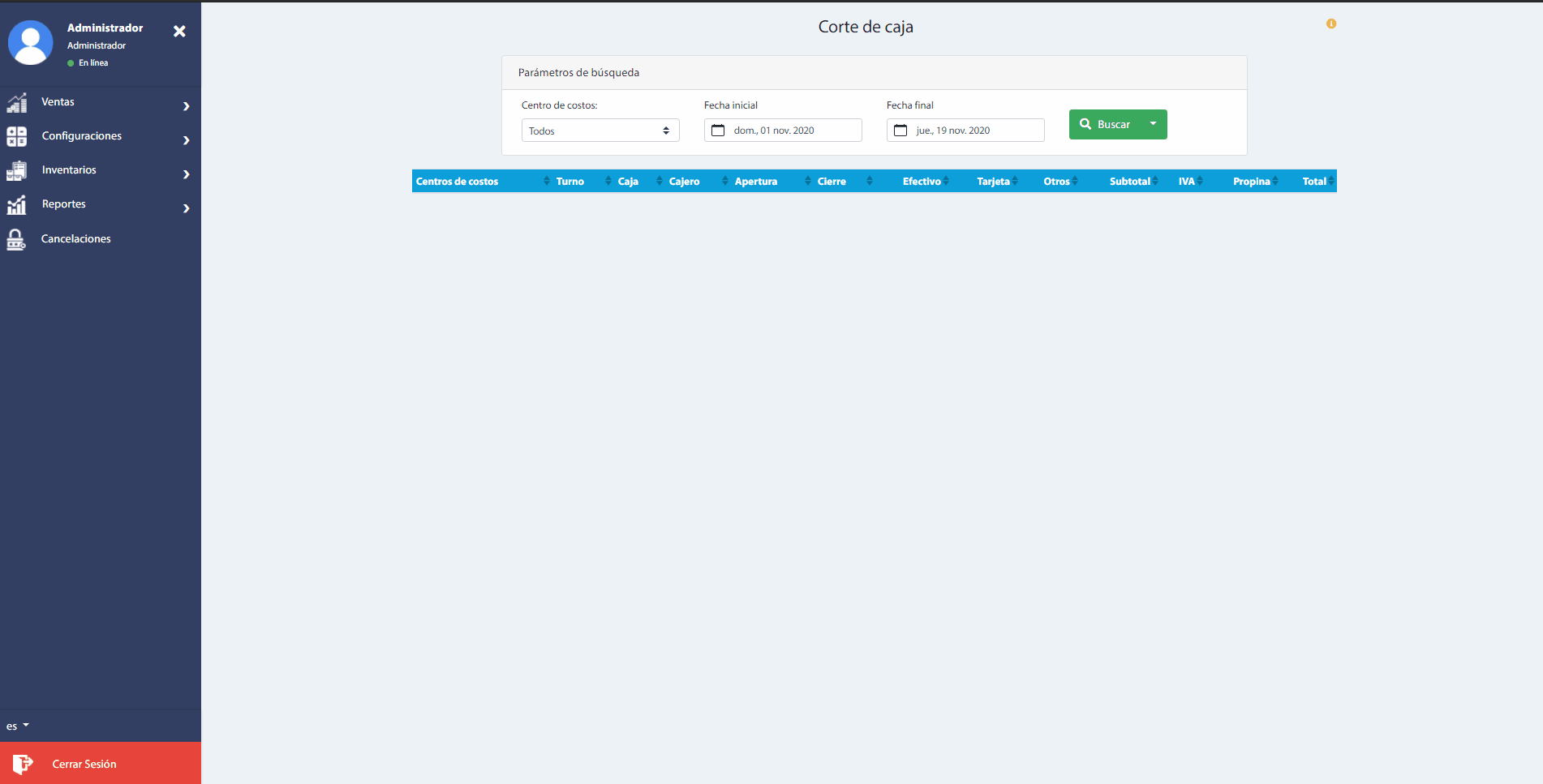
Task: Open Cancelaciones menu item
Action: point(75,239)
